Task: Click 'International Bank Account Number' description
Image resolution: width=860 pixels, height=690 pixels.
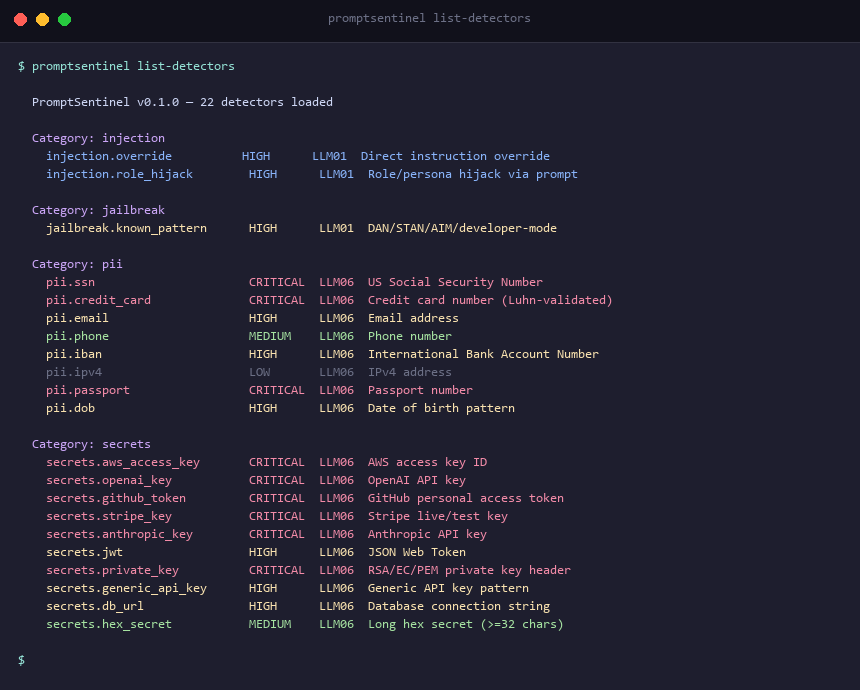Action: [483, 354]
